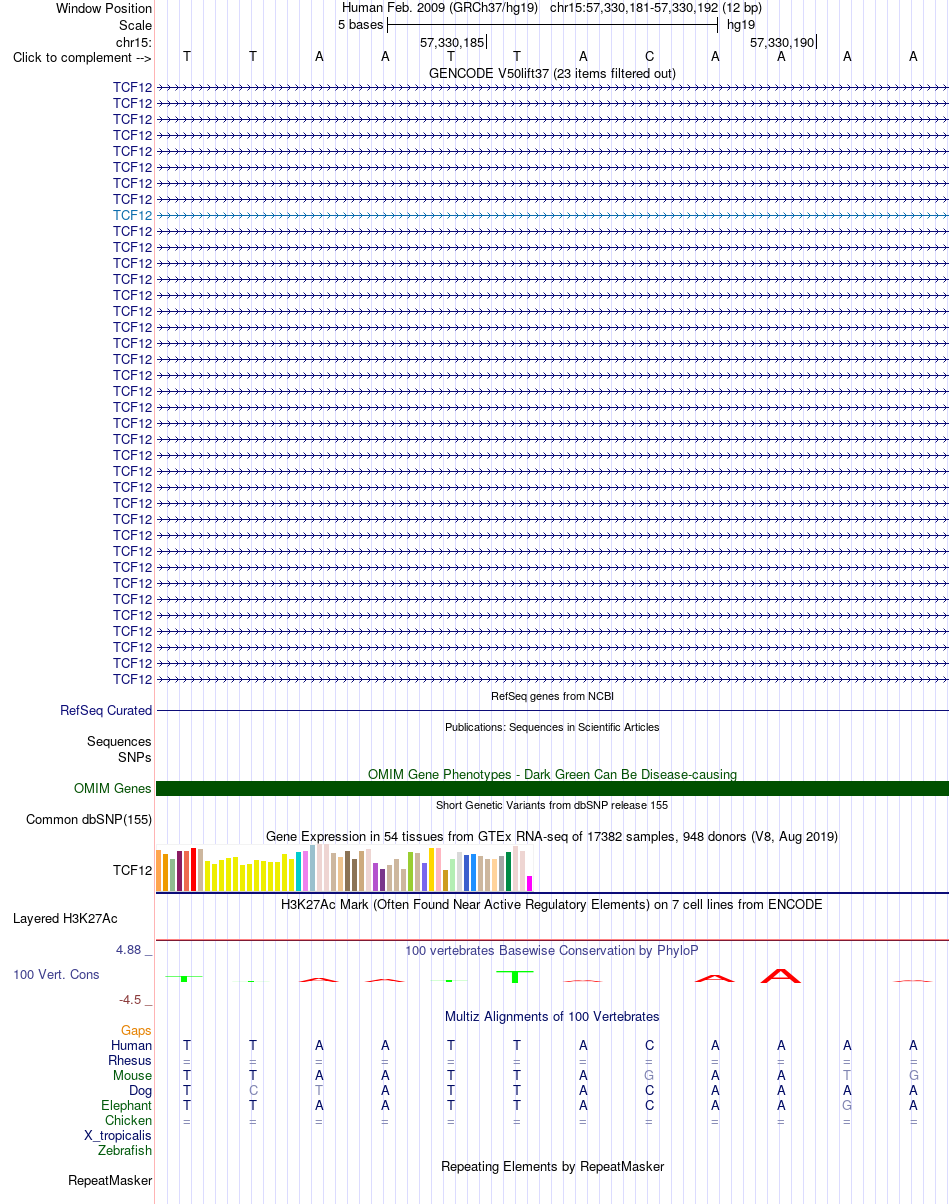Viewport: 950px width, 1204px height.
Task: Click the 'Human Feb. 2009 (GRCh37/hg19)' title text
Action: [x=440, y=8]
